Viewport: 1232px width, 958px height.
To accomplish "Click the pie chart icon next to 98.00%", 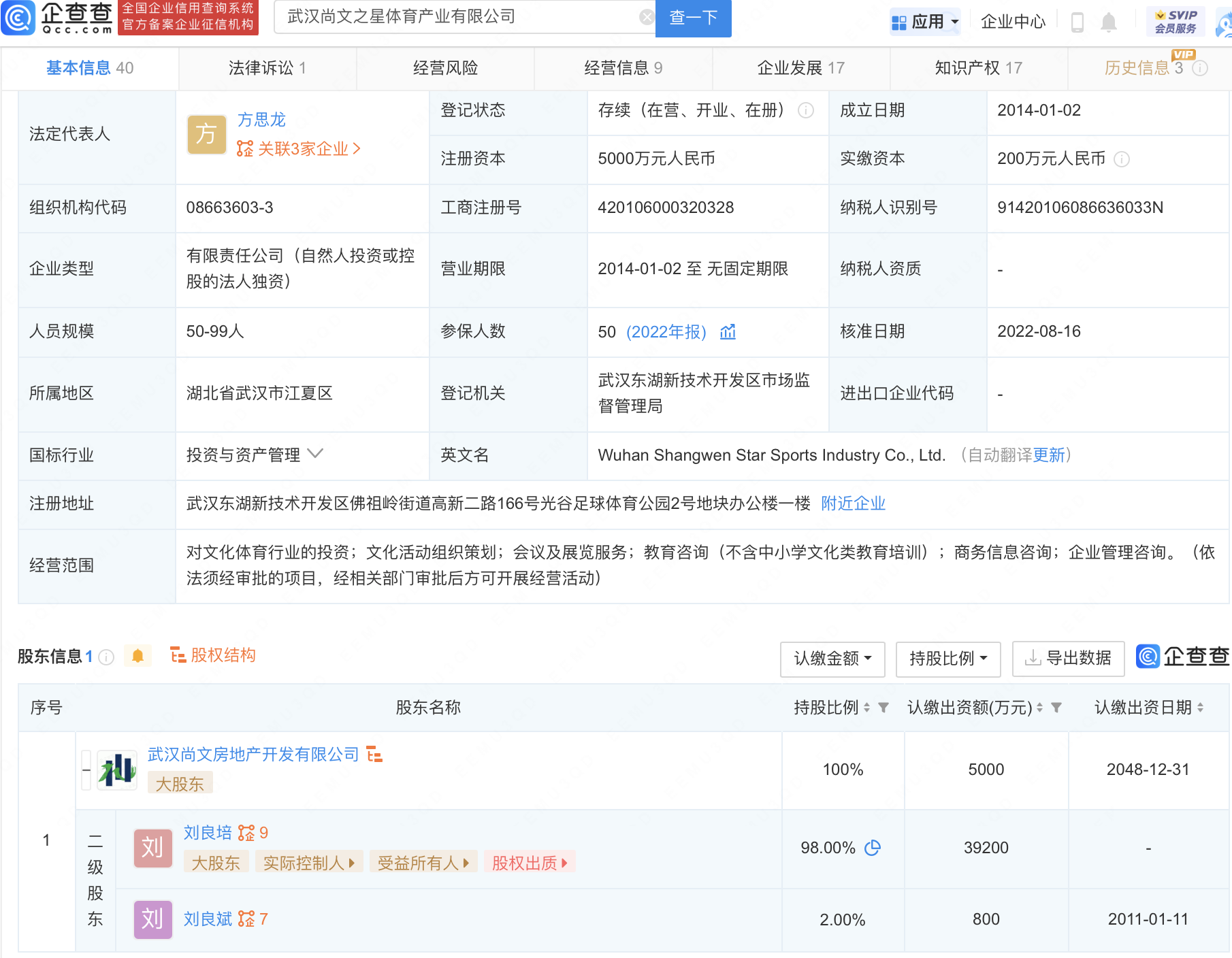I will point(872,848).
